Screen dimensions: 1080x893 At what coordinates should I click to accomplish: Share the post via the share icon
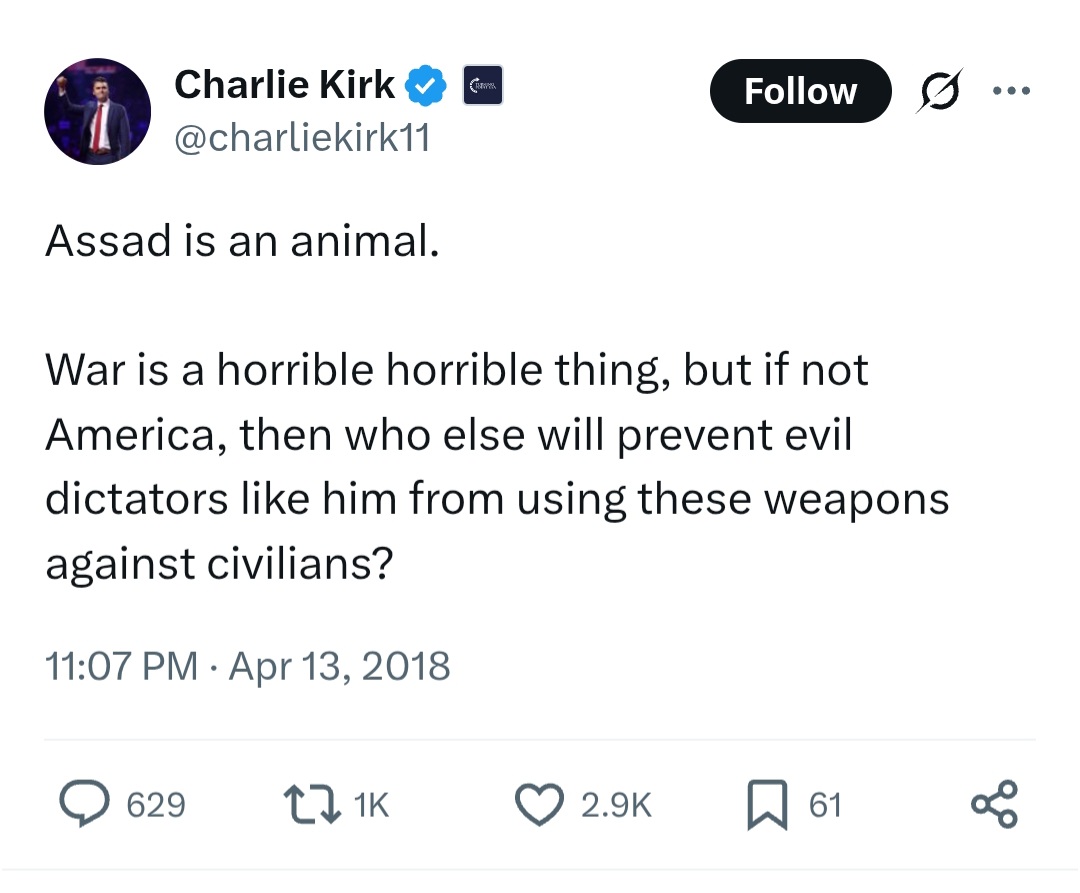(x=995, y=803)
